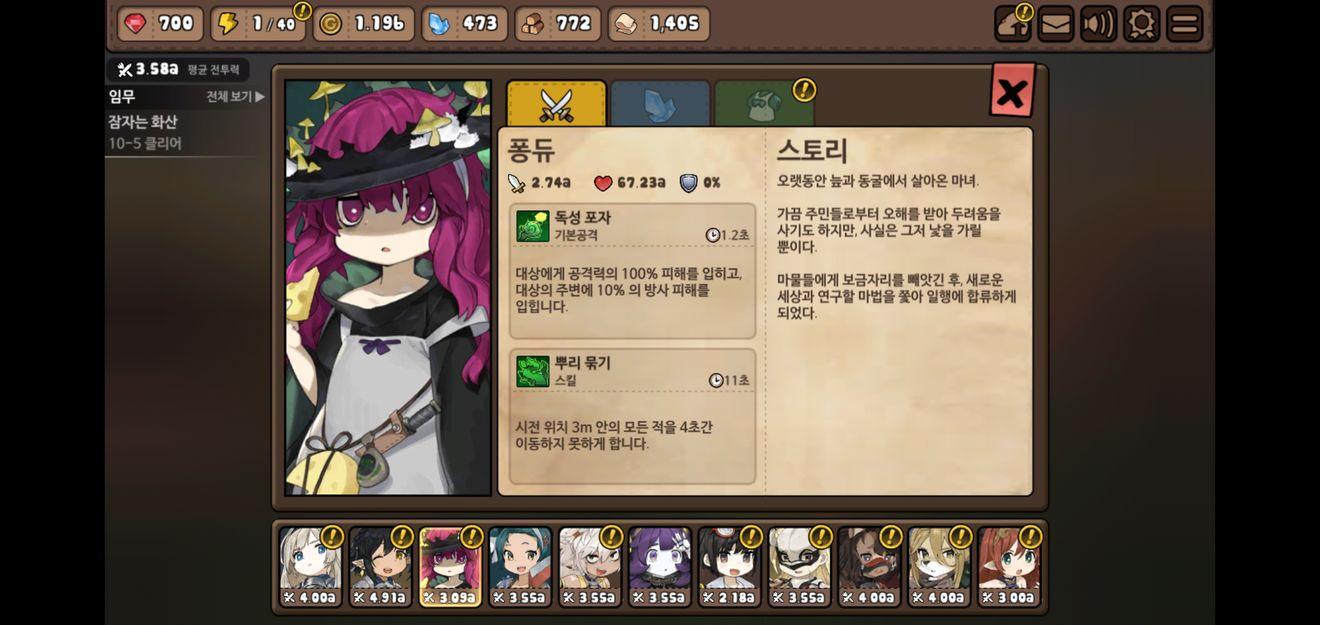Close the character panel with X
Image resolution: width=1320 pixels, height=625 pixels.
[1012, 92]
